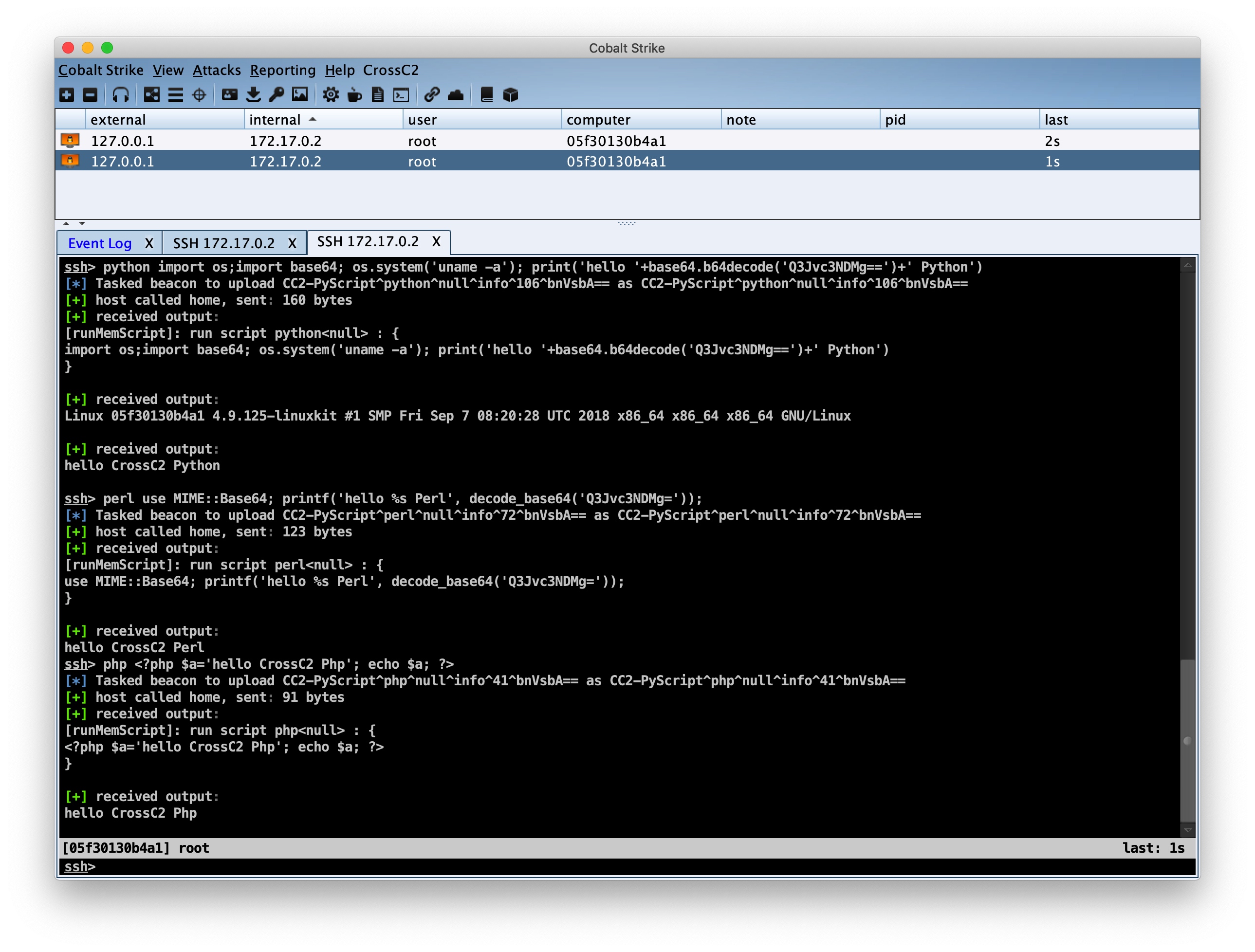Open the CrossC2 menu
The width and height of the screenshot is (1255, 952).
click(390, 71)
